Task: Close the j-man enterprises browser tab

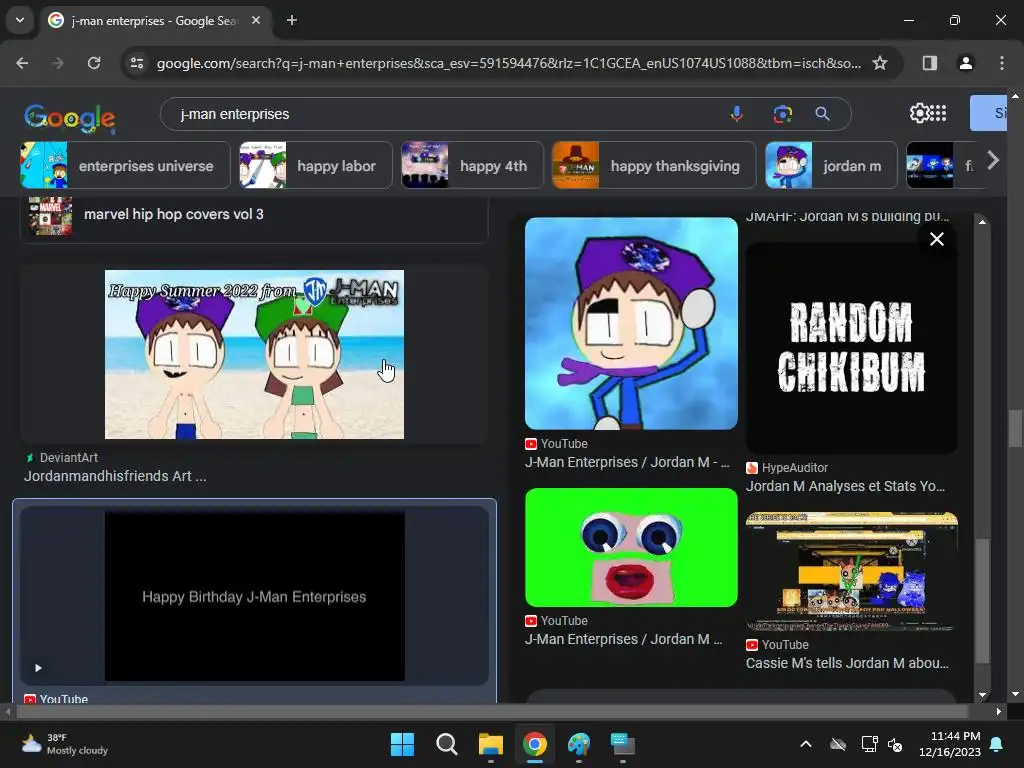Action: (x=256, y=20)
